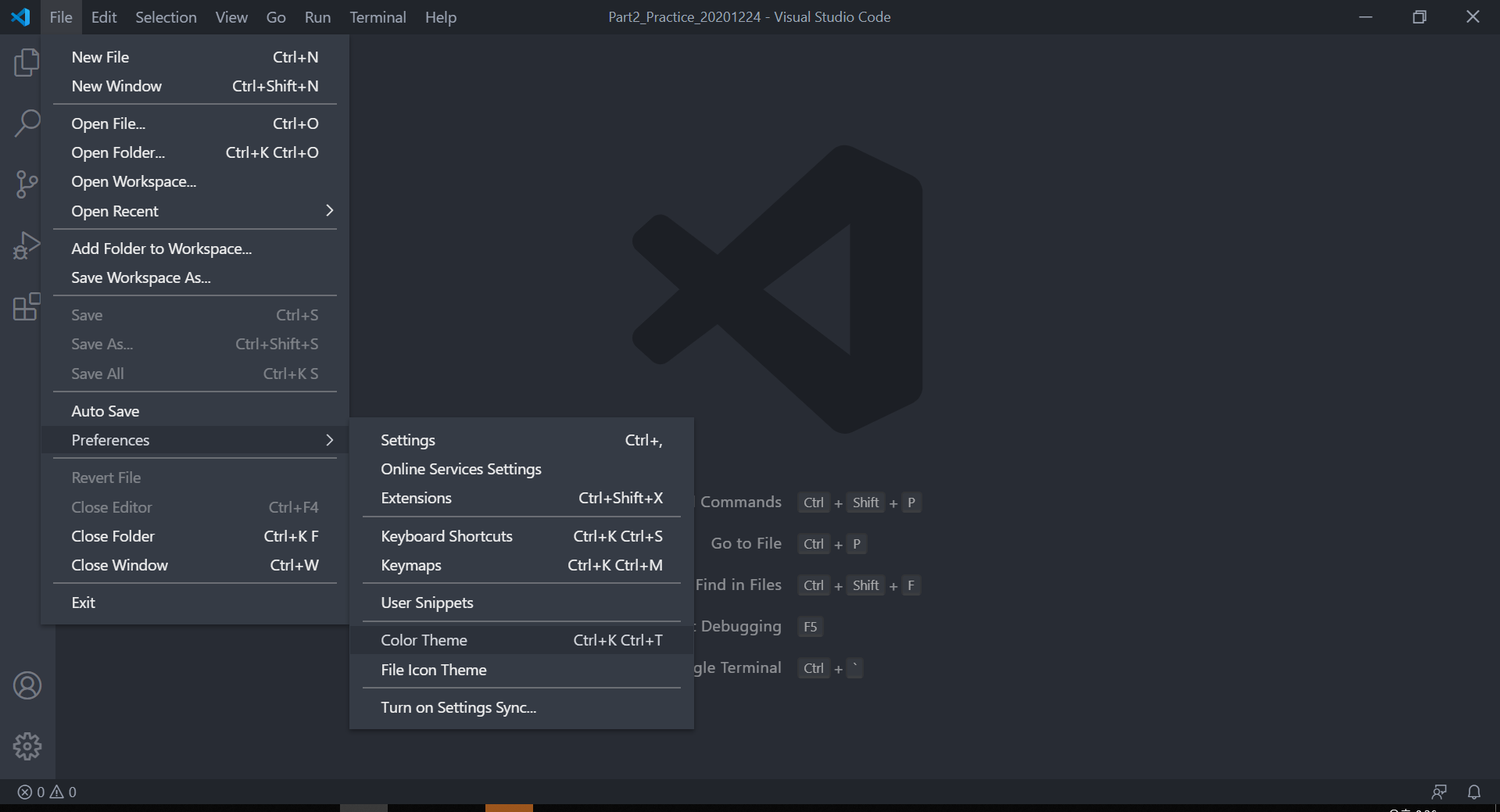1500x812 pixels.
Task: Select Add Folder to Workspace...
Action: click(195, 249)
